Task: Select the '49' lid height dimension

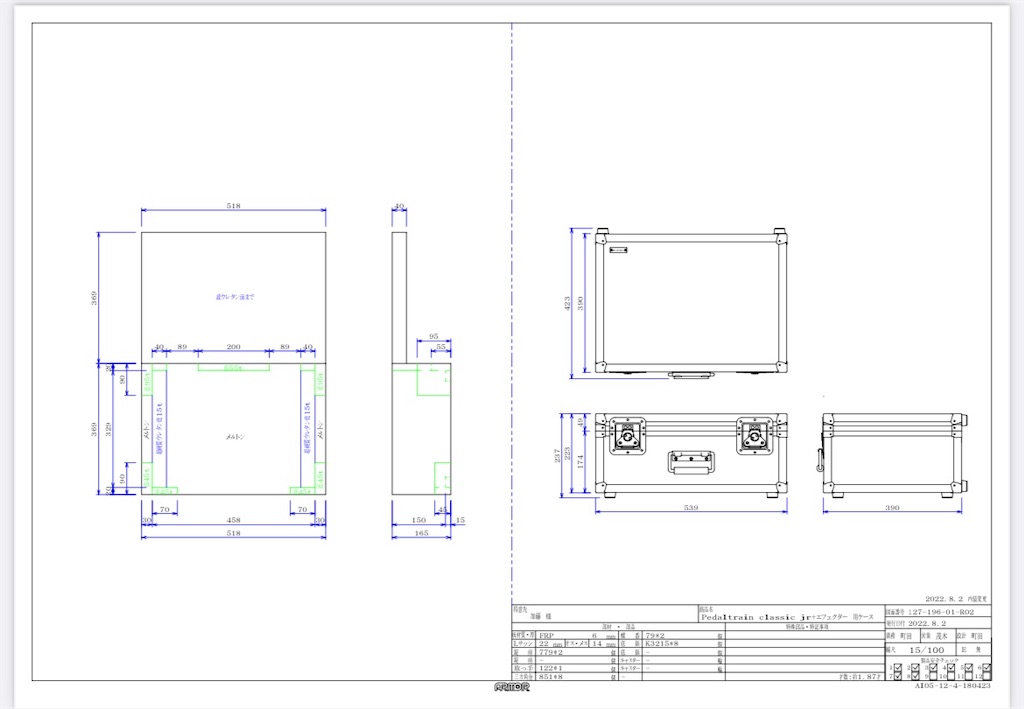Action: coord(581,423)
